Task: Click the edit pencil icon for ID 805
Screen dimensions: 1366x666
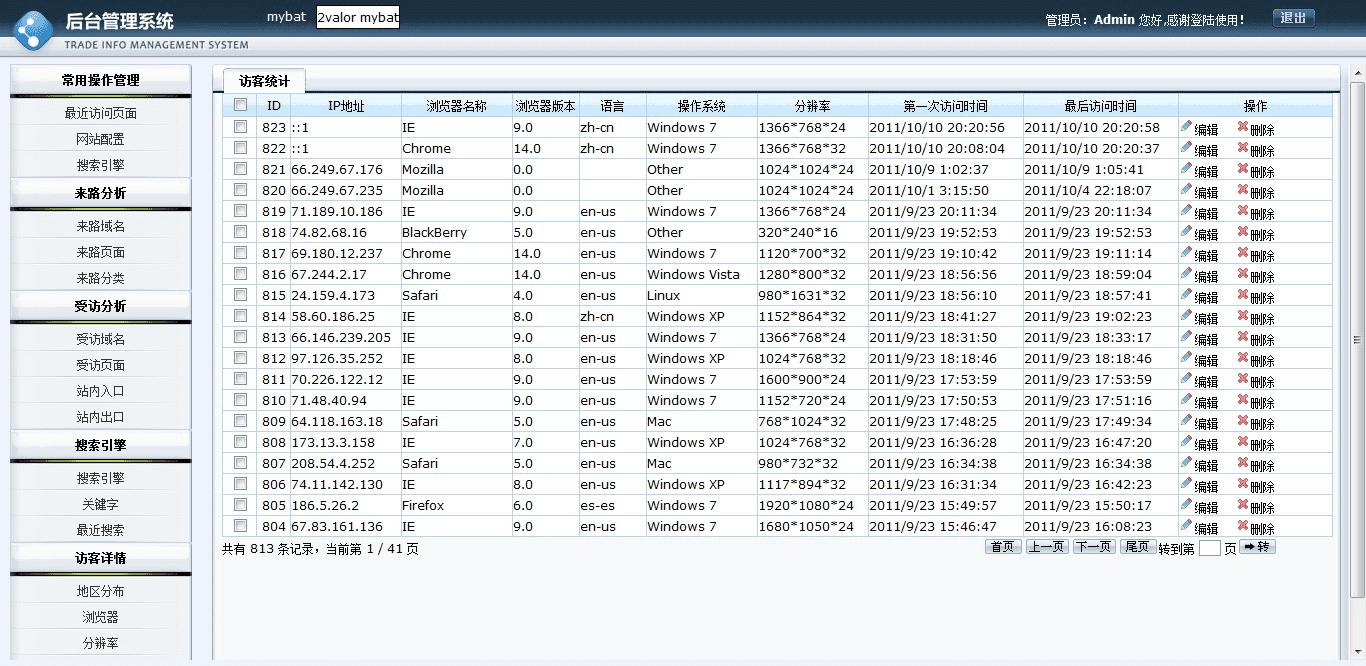Action: coord(1187,504)
